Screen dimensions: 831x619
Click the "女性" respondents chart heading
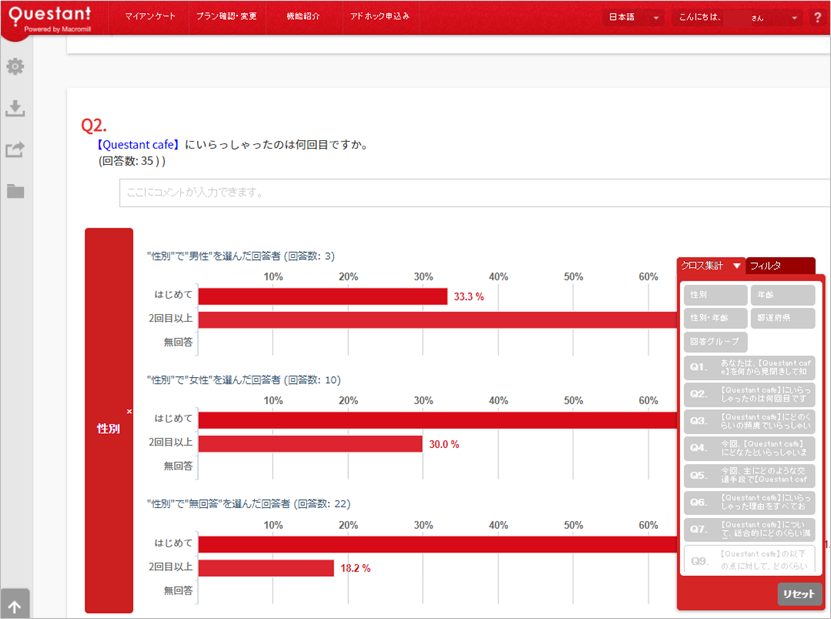pos(244,380)
